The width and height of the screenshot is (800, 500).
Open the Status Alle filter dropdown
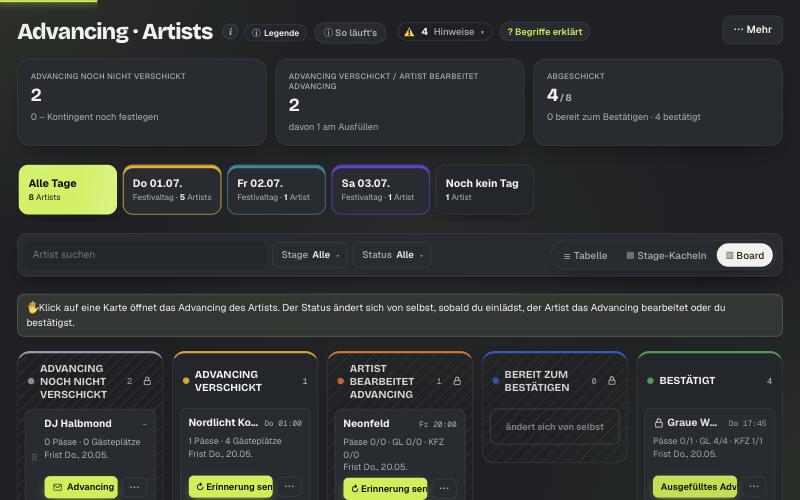click(392, 255)
